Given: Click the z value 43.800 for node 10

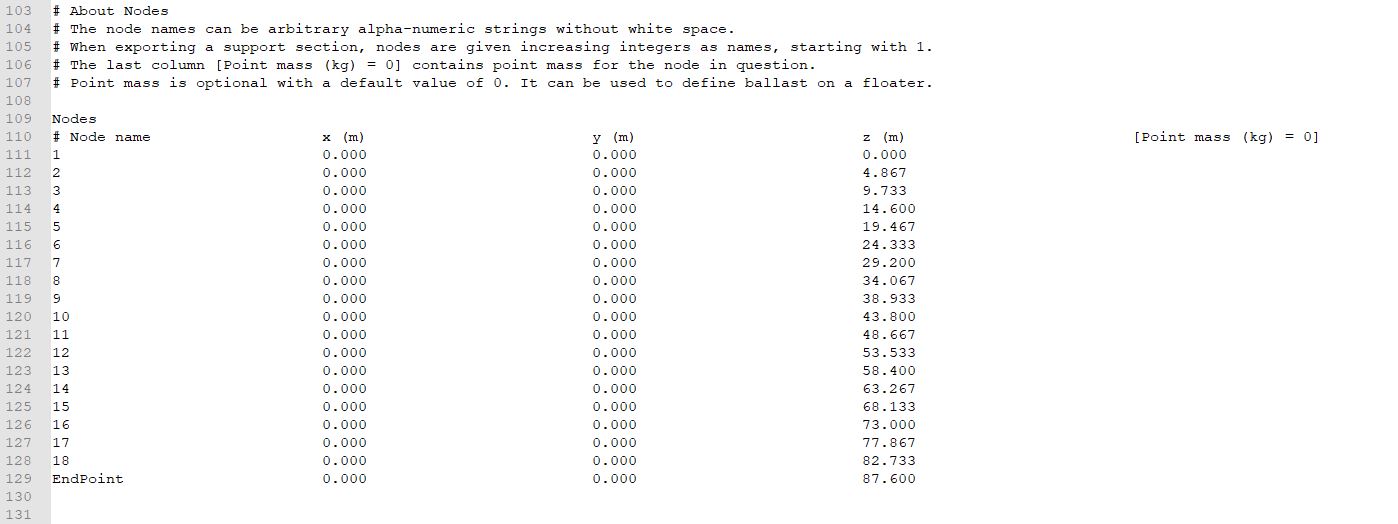Looking at the screenshot, I should coord(888,317).
